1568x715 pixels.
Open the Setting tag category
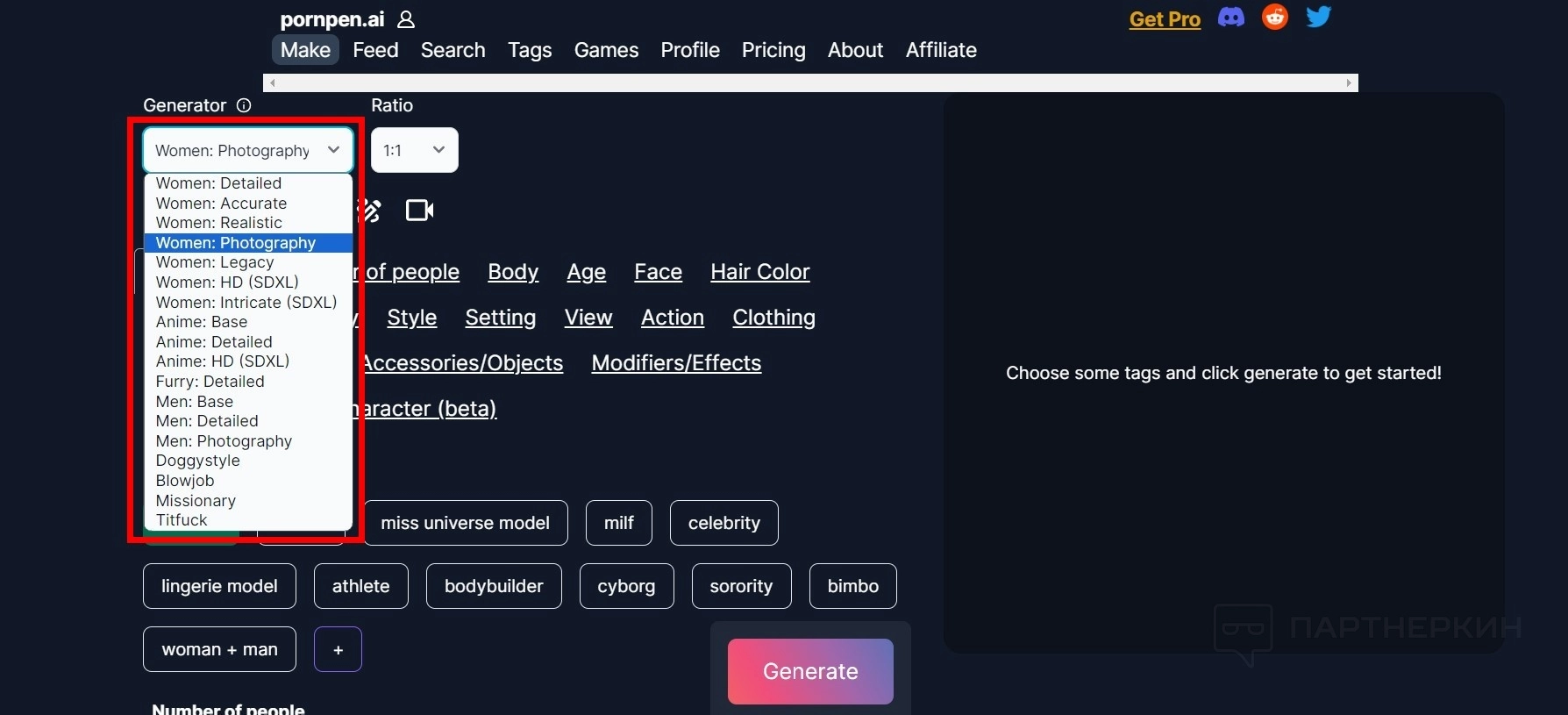pyautogui.click(x=501, y=318)
